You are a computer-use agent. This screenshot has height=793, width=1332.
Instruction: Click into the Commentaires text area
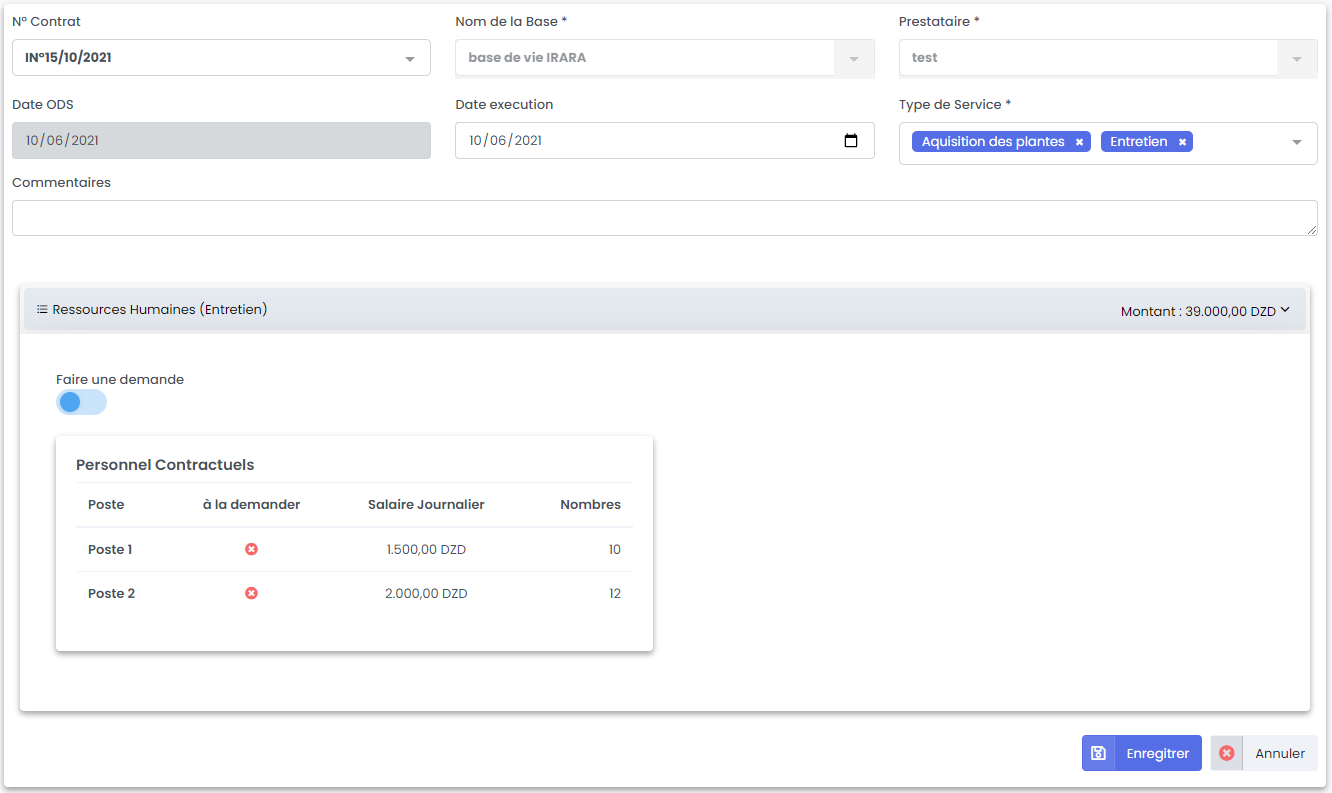tap(664, 218)
